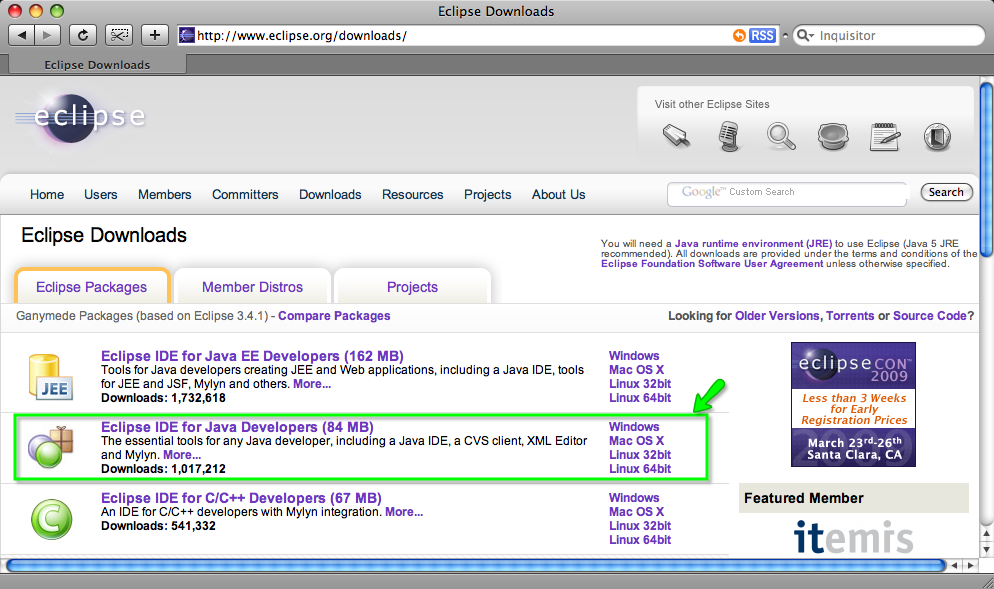Click More... in Java Developers description

pos(182,455)
